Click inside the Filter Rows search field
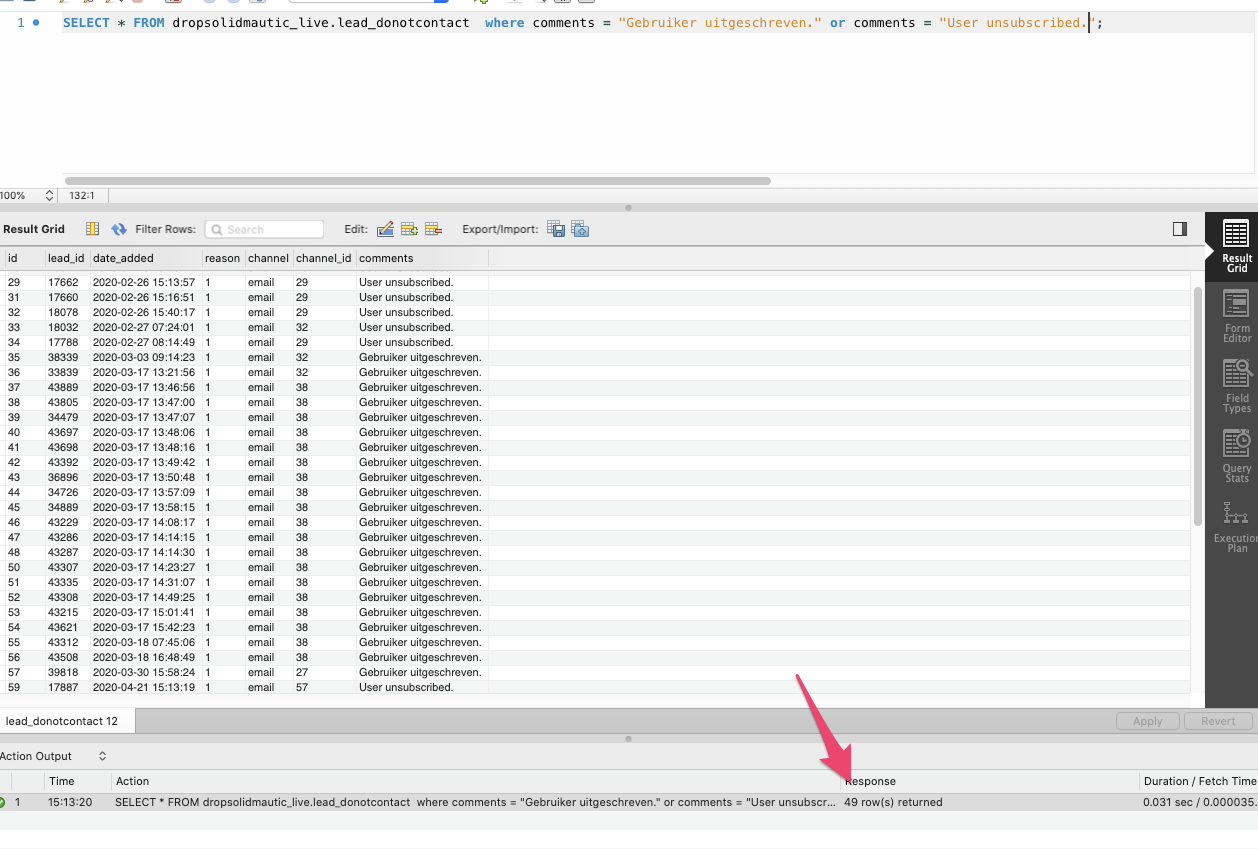Viewport: 1258px width, 849px height. 265,228
